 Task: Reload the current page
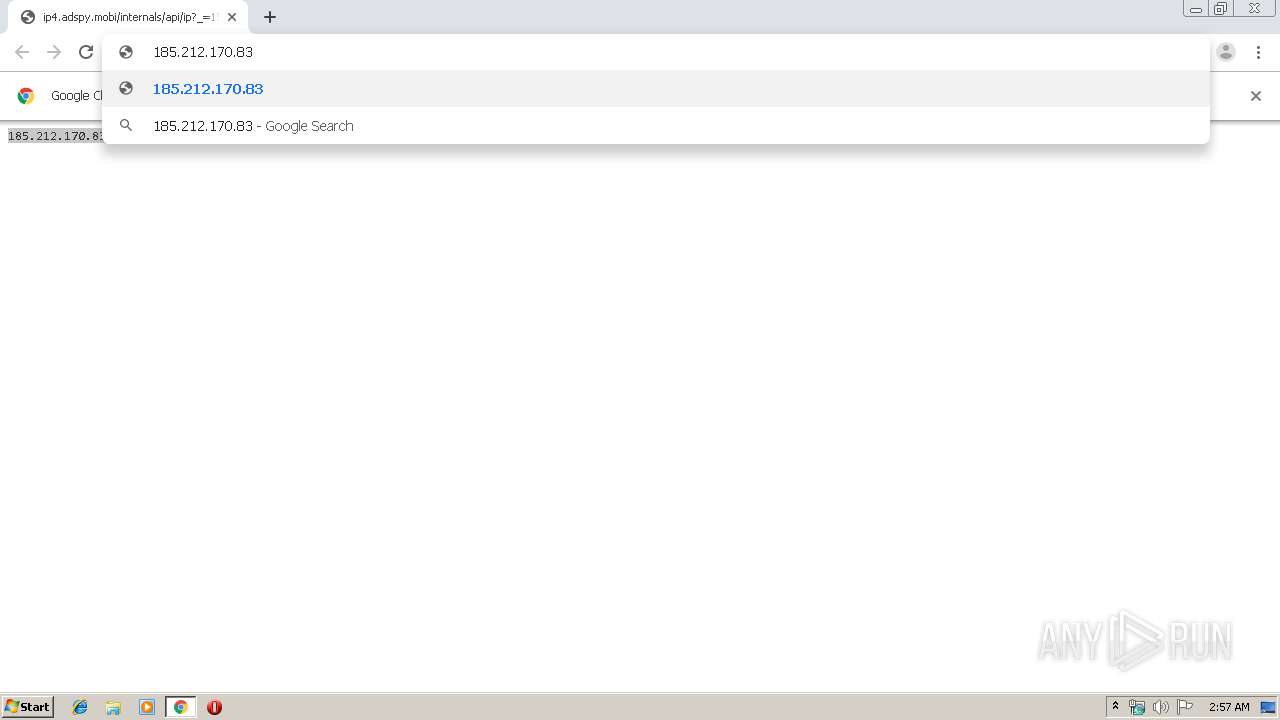(x=86, y=52)
